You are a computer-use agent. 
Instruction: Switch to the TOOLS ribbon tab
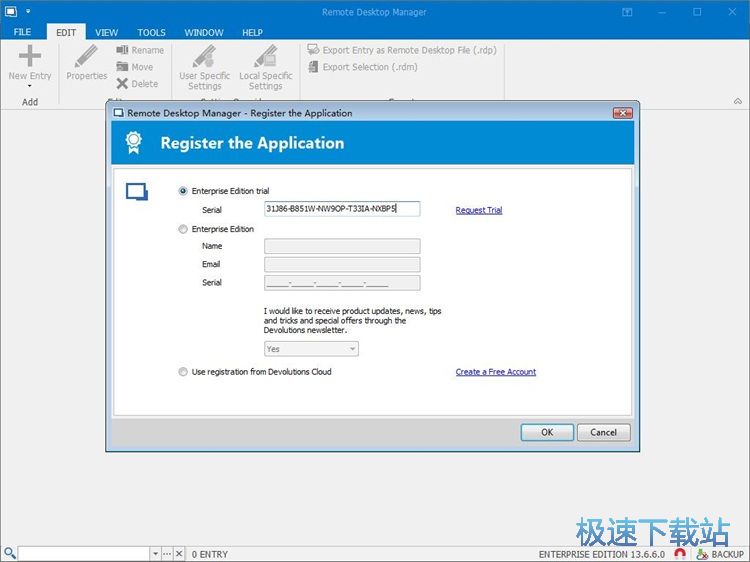point(151,32)
